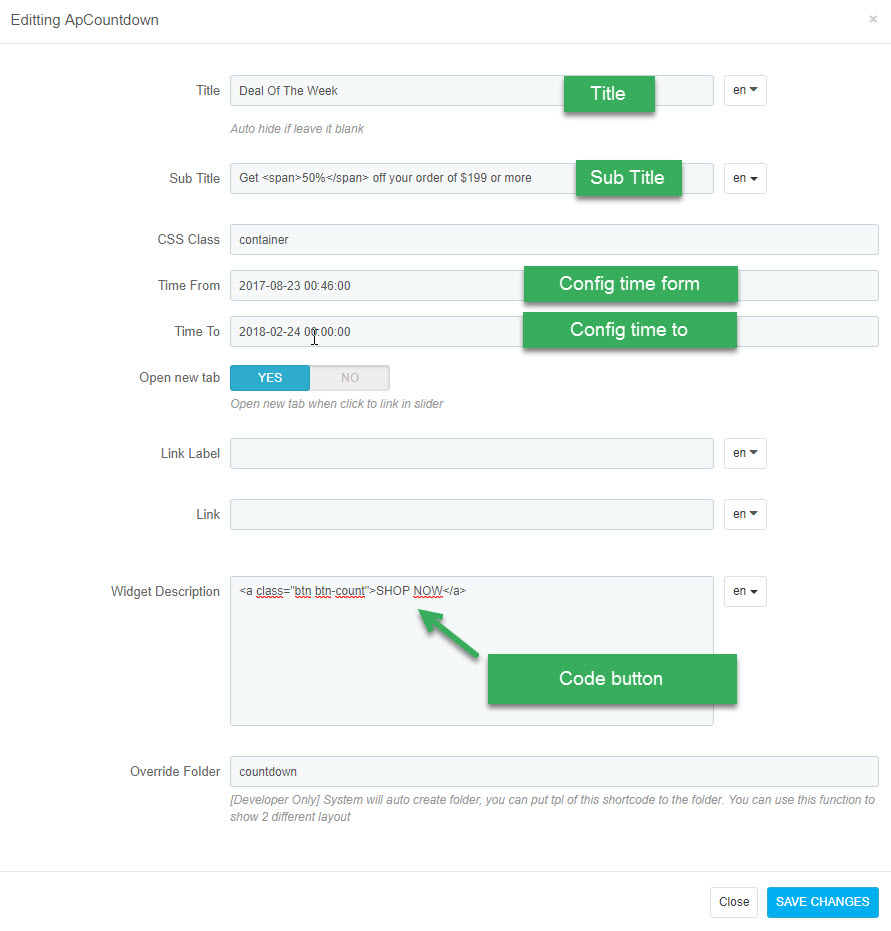Open the Sub Title language dropdown

[745, 178]
